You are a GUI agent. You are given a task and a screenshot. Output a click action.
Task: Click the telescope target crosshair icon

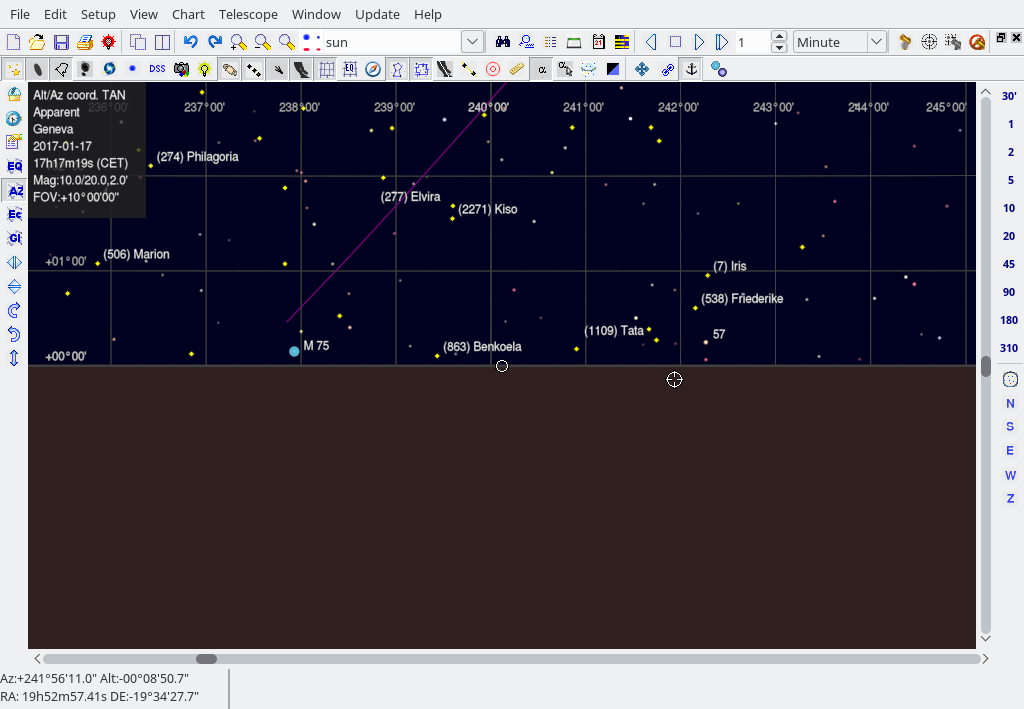click(x=929, y=42)
